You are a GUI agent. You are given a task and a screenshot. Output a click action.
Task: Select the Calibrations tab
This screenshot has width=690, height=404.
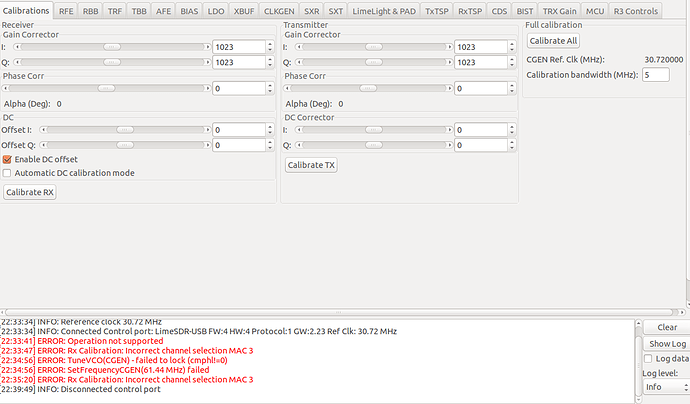point(26,11)
